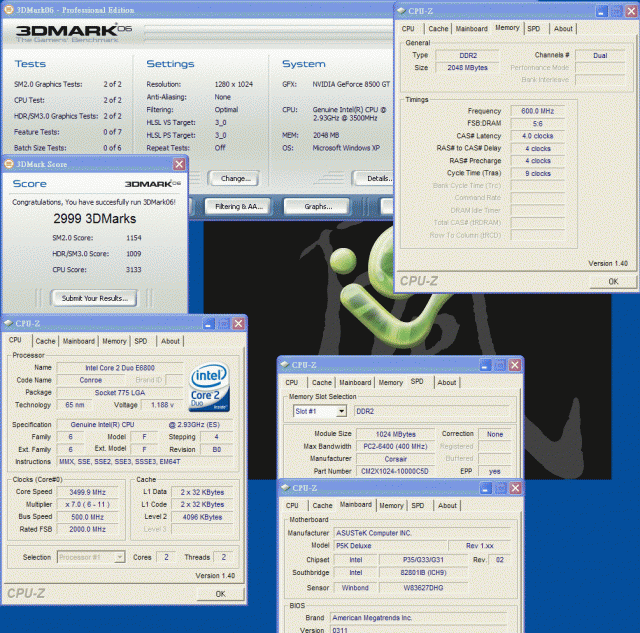Click the PC2-6400 (400 MHz) bandwidth value
This screenshot has height=633, width=640.
pyautogui.click(x=395, y=446)
